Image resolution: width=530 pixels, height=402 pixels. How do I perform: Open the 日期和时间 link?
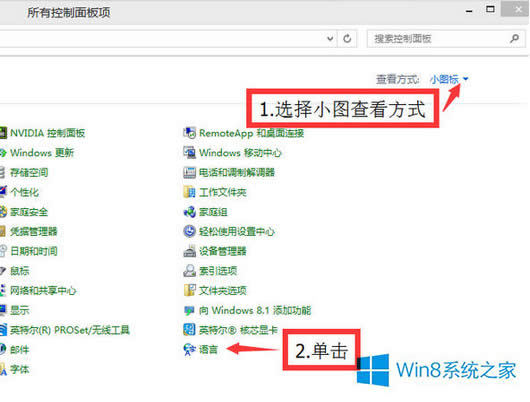pos(34,251)
